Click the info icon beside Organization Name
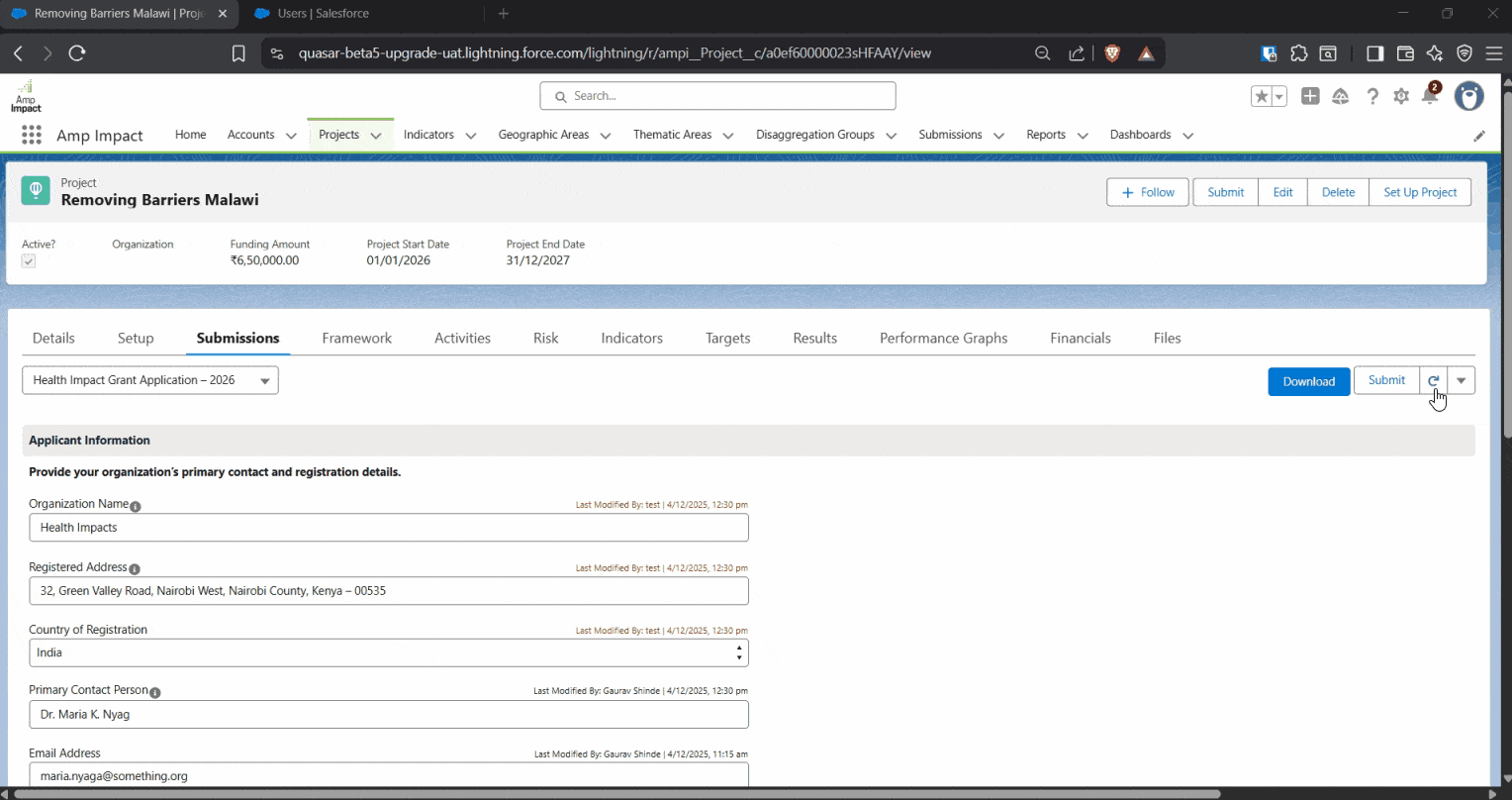The height and width of the screenshot is (800, 1512). [136, 506]
